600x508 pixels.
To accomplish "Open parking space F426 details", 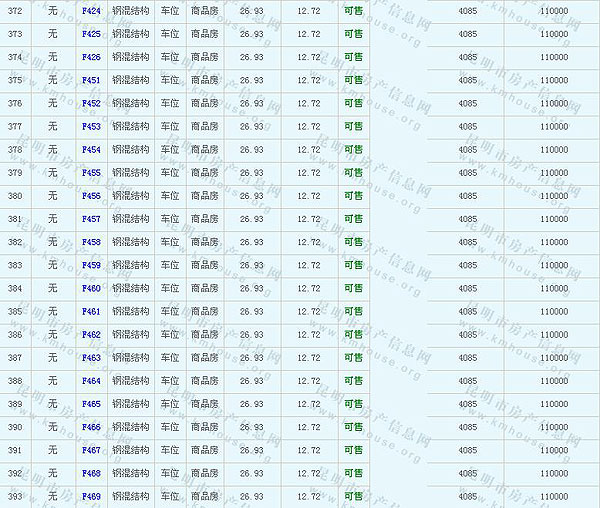I will pyautogui.click(x=91, y=57).
